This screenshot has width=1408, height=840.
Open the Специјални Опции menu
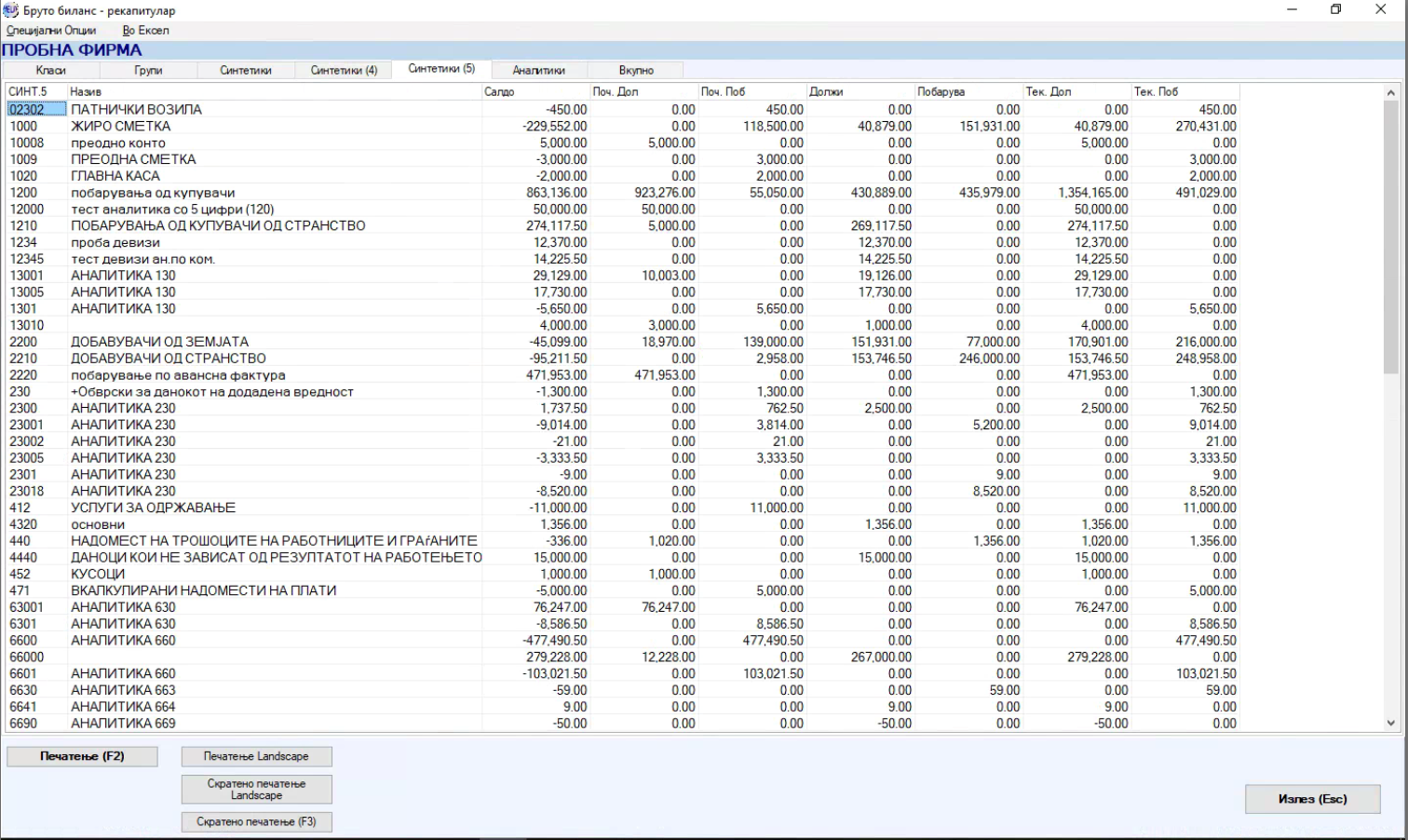click(51, 31)
